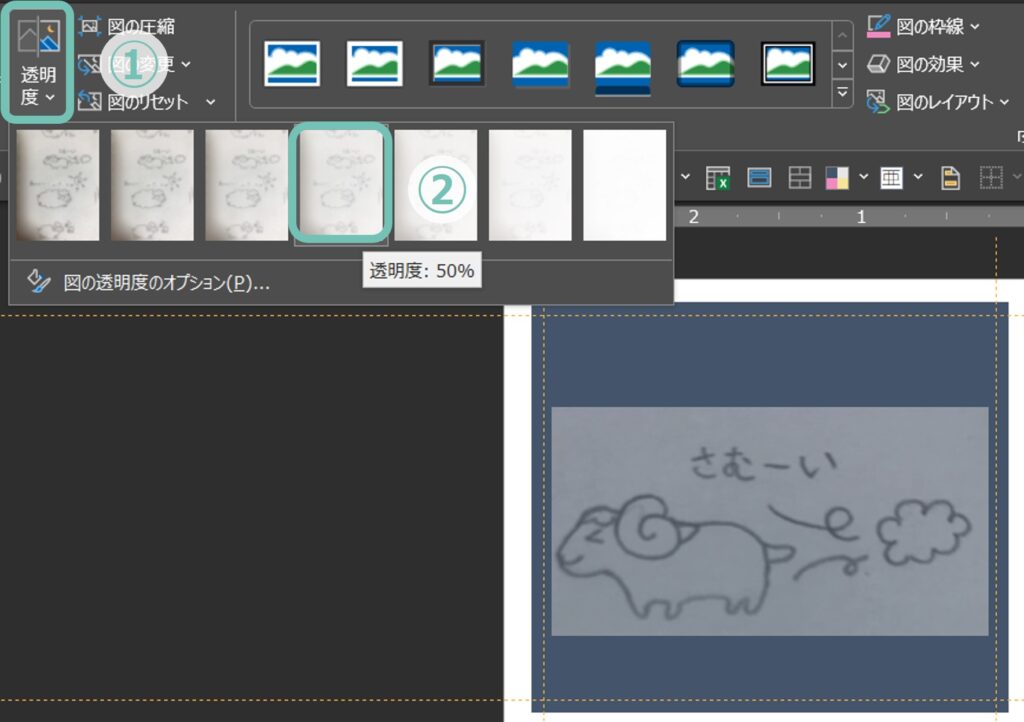Click 図のリセット (Reset Picture)
1024x722 pixels.
[x=133, y=102]
